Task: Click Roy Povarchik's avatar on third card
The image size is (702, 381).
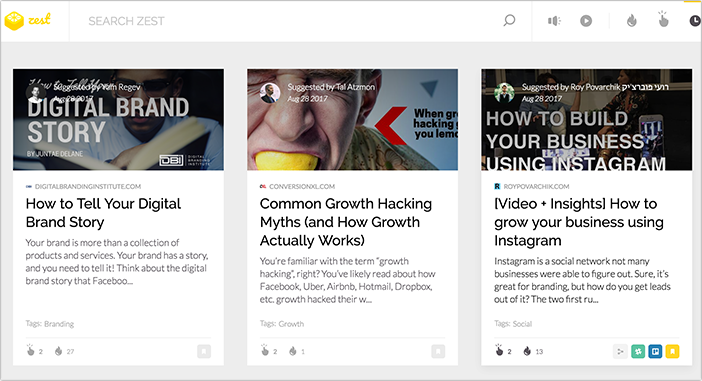Action: coord(504,93)
